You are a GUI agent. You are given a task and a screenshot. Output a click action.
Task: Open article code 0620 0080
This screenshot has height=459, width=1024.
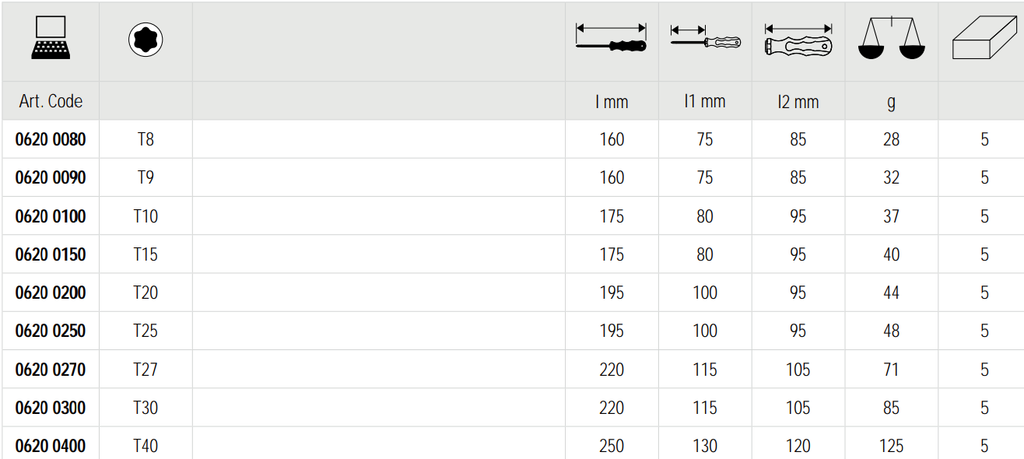50,139
